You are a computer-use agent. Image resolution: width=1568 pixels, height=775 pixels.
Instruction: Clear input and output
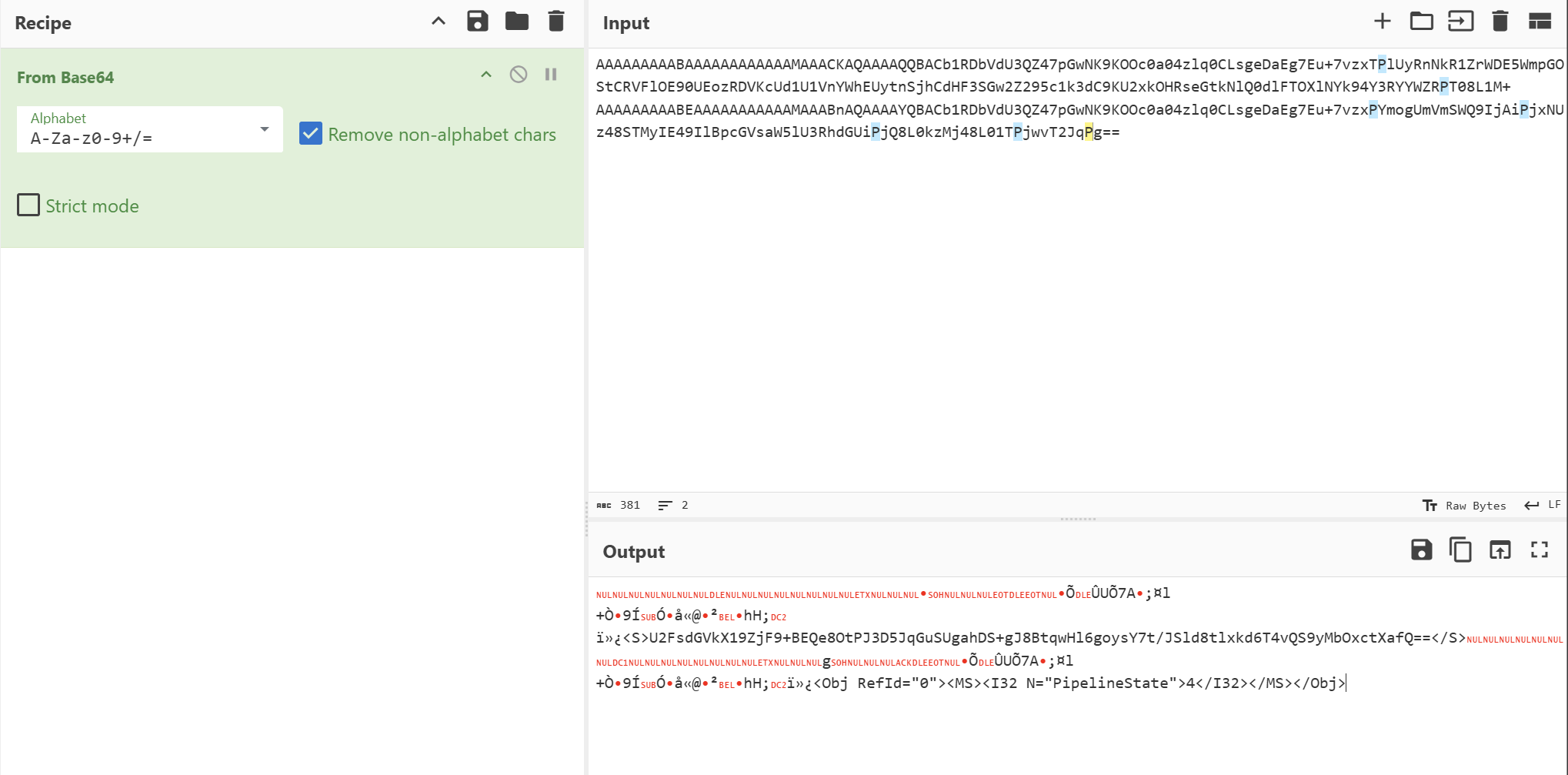(x=1500, y=22)
